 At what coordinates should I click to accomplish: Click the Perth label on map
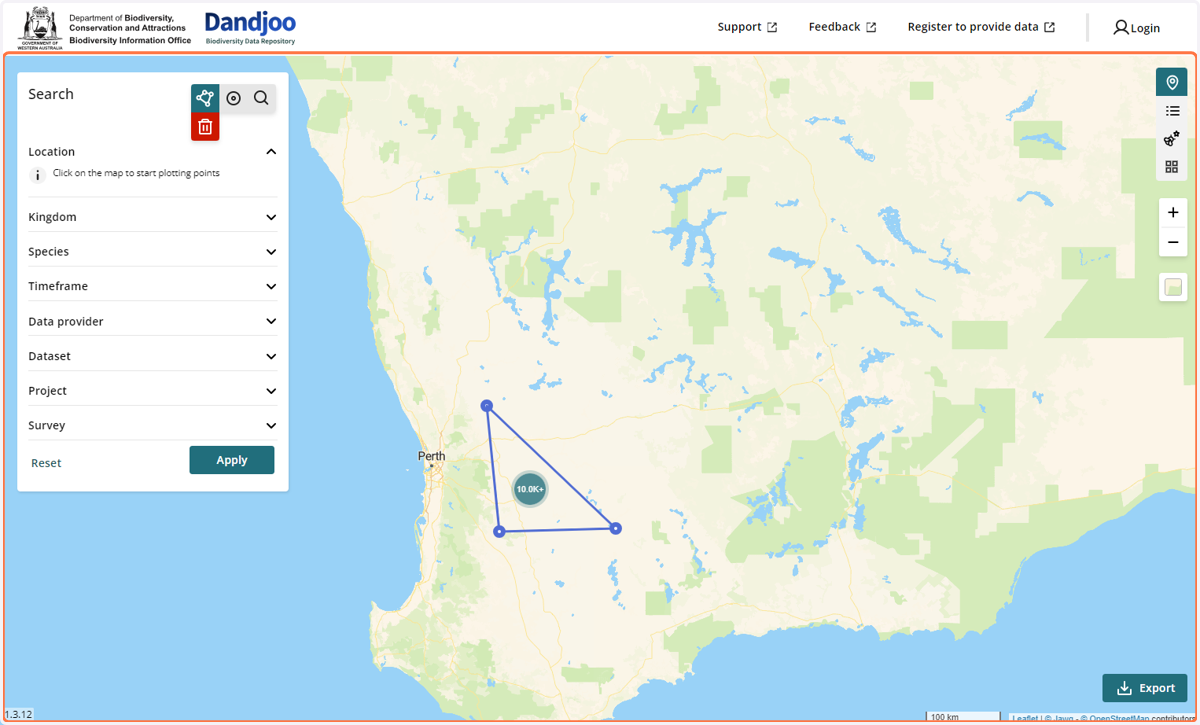pyautogui.click(x=431, y=456)
